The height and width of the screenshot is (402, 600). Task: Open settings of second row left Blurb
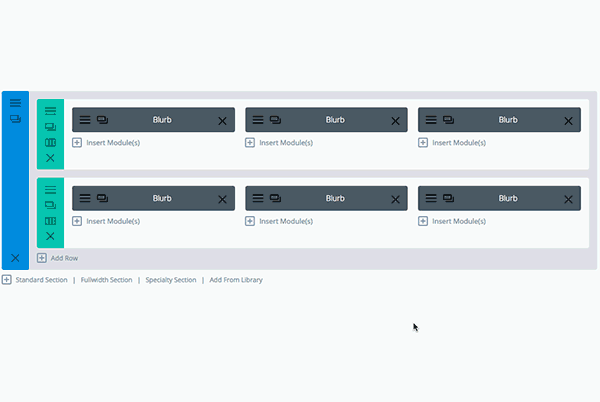(x=85, y=198)
